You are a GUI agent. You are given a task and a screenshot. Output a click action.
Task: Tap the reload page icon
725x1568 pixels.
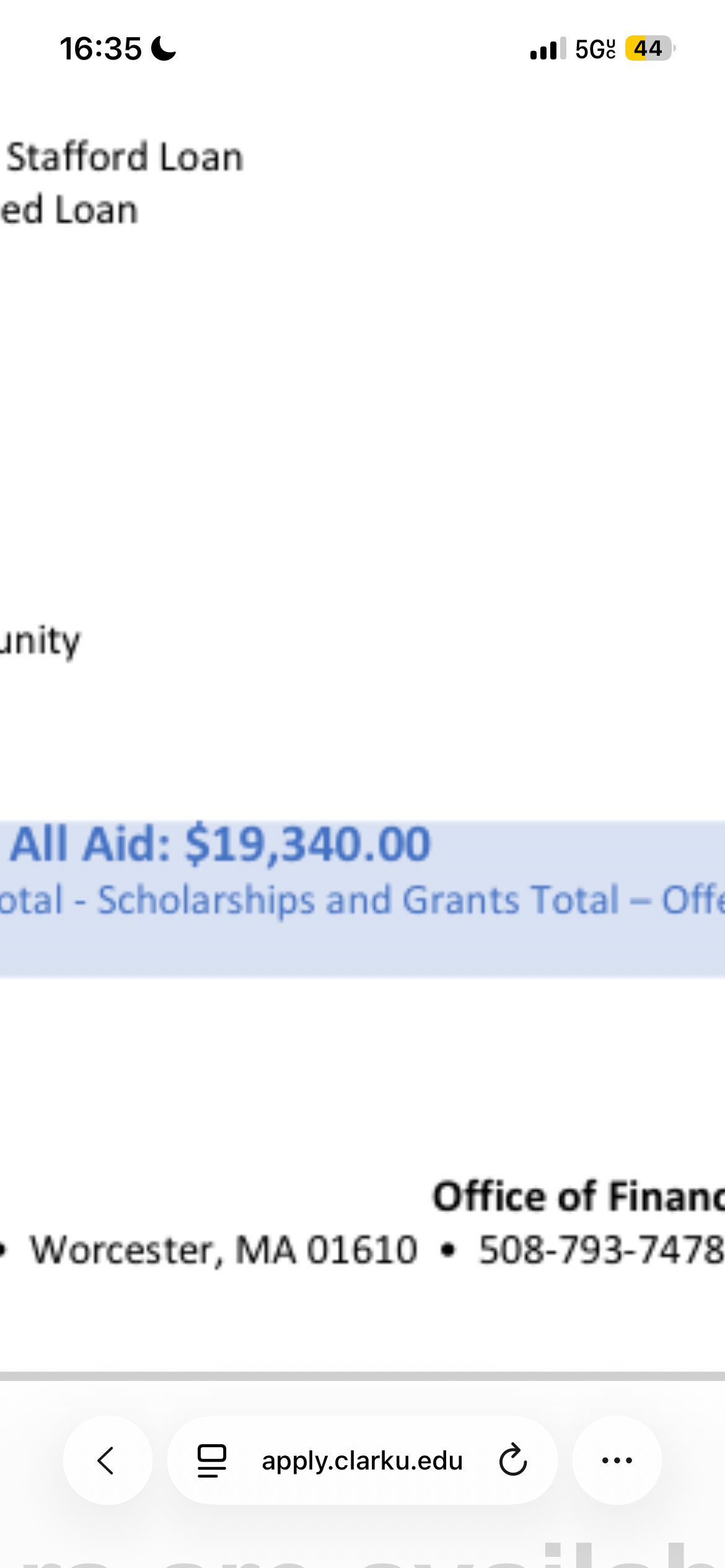click(x=513, y=1460)
